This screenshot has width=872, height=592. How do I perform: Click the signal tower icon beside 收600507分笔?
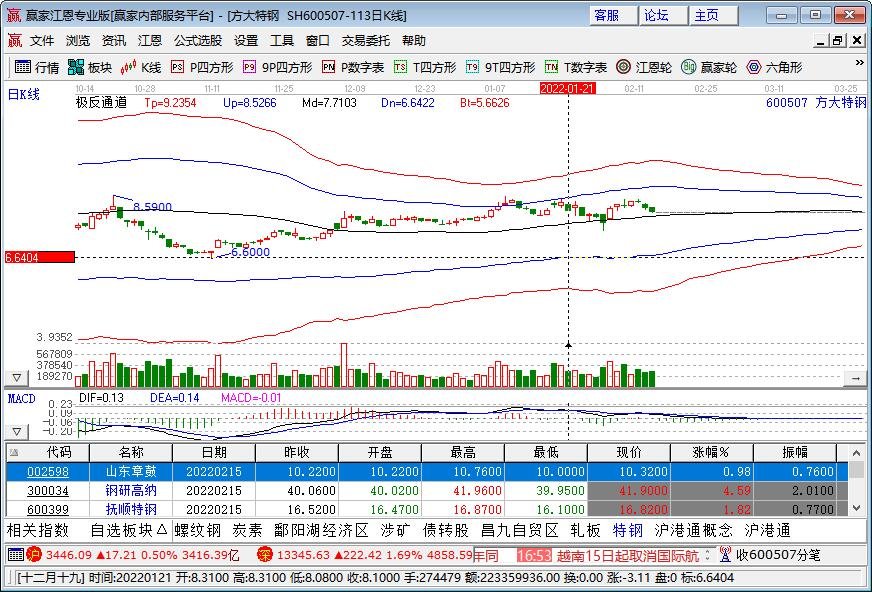point(725,554)
